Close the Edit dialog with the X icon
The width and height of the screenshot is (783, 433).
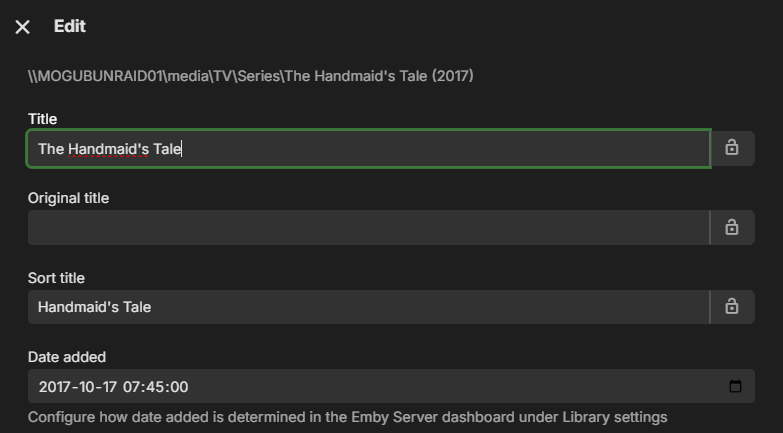click(23, 27)
